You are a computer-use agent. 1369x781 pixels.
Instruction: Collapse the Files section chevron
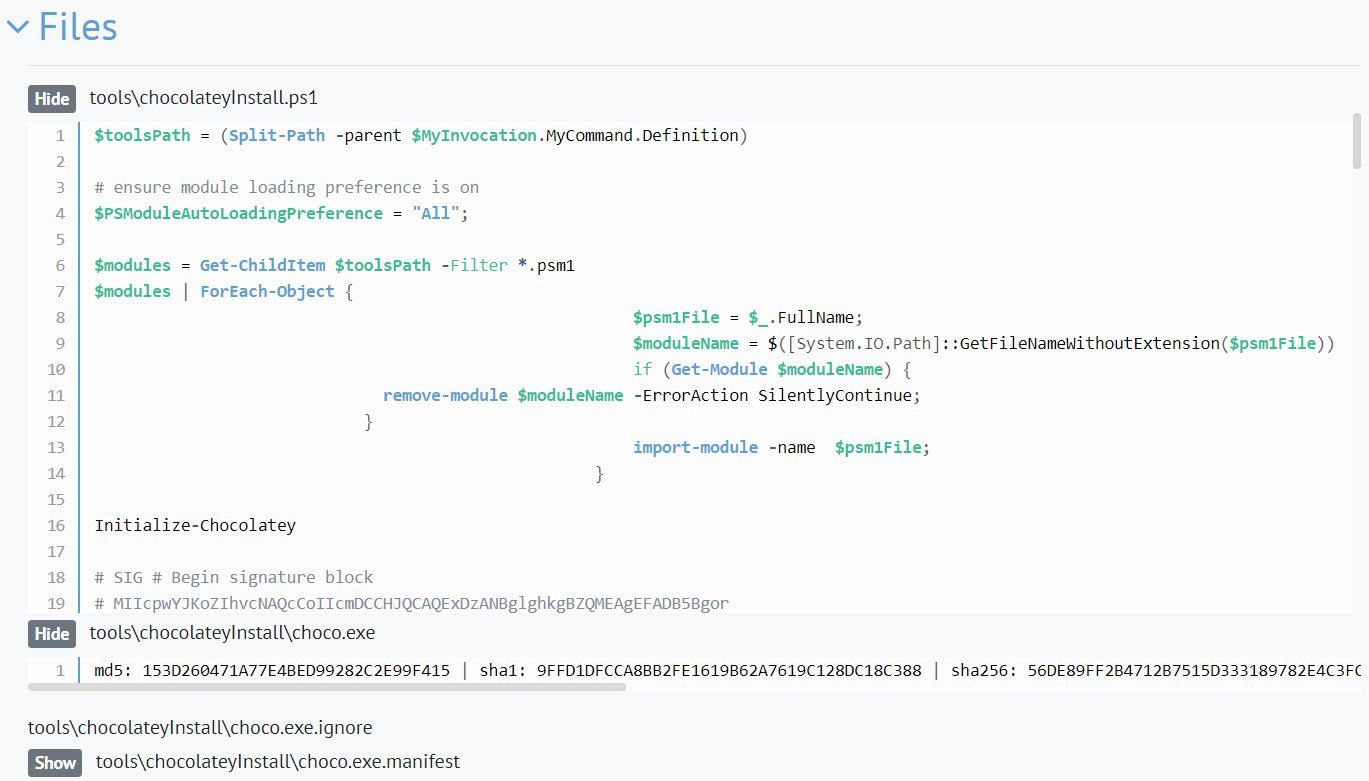click(17, 27)
